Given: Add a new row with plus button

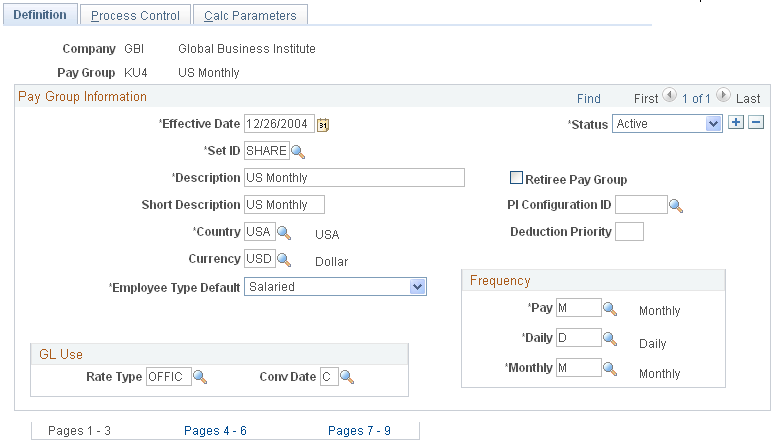Looking at the screenshot, I should point(736,122).
